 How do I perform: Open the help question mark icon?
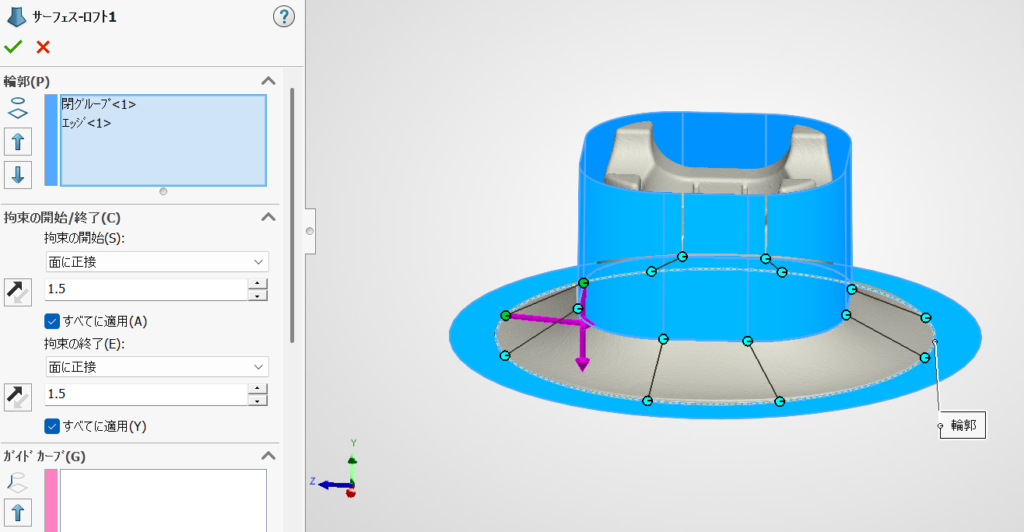(284, 16)
